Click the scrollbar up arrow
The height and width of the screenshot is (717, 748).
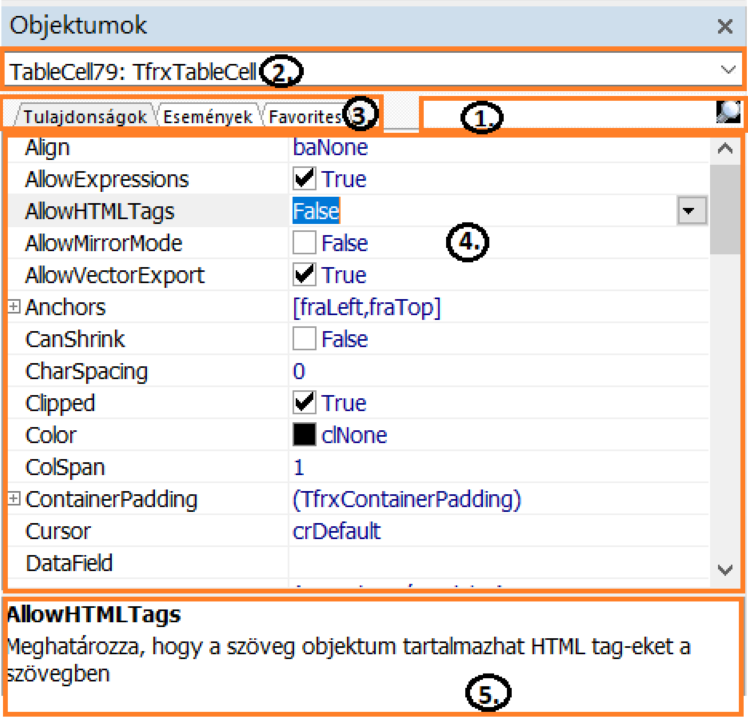pyautogui.click(x=725, y=149)
